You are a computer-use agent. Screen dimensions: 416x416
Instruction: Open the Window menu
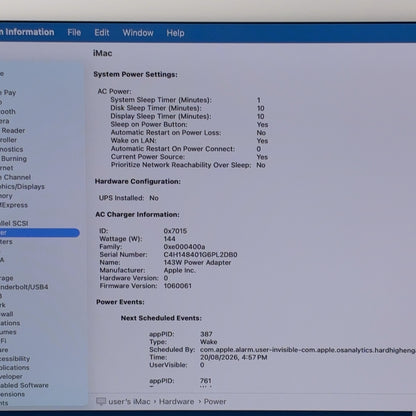point(138,33)
